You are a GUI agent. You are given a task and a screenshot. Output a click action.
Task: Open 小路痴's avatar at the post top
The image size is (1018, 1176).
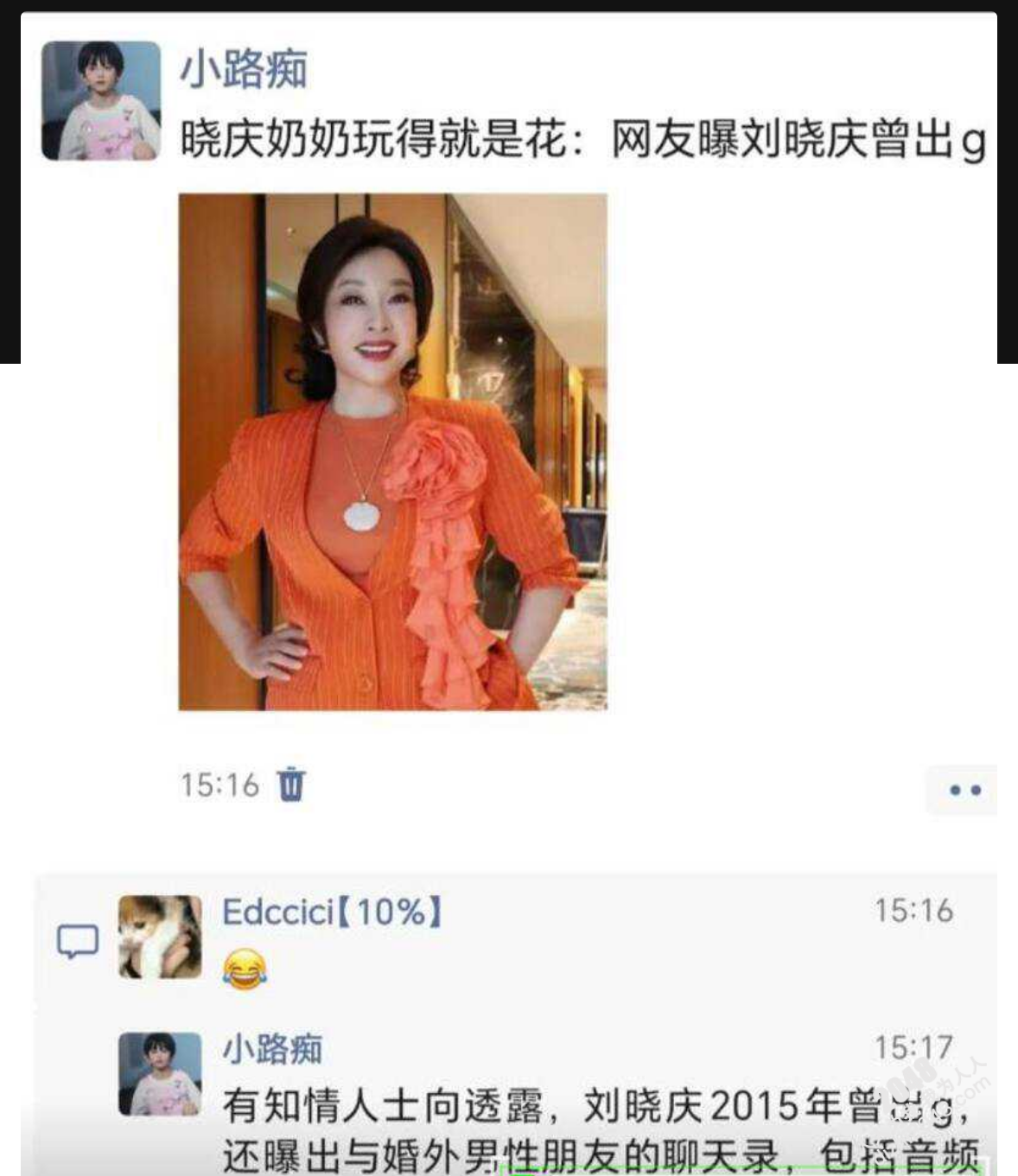point(101,100)
